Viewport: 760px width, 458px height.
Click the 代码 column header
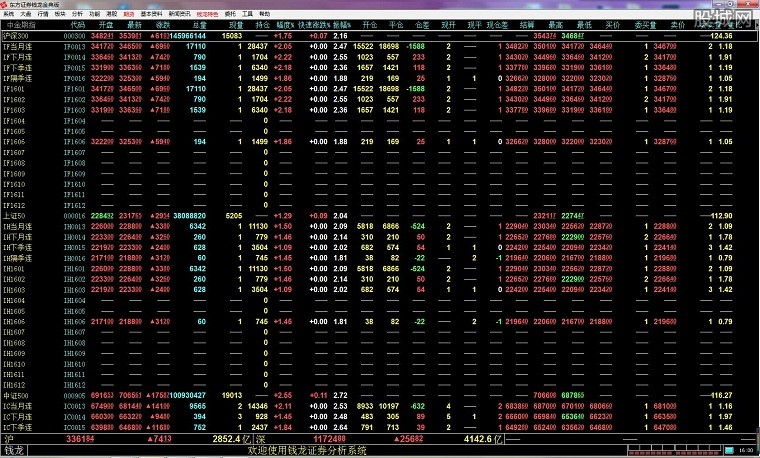tap(77, 24)
